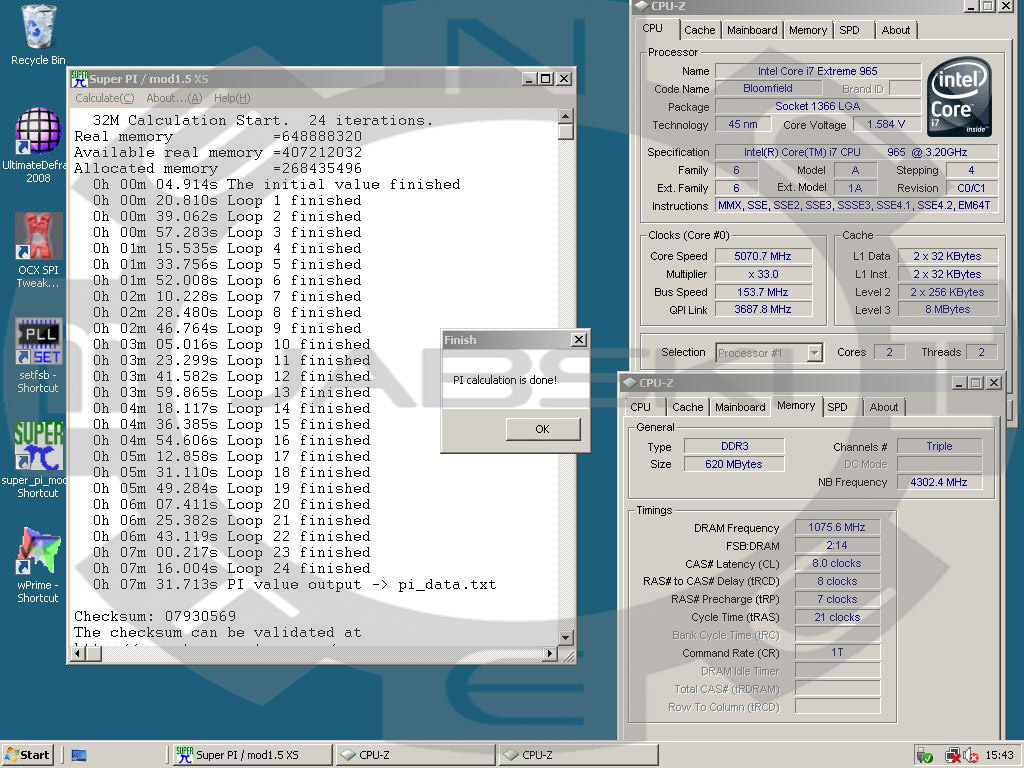Click Core Speed value 5070.7 MHz
The width and height of the screenshot is (1024, 768).
pyautogui.click(x=763, y=256)
